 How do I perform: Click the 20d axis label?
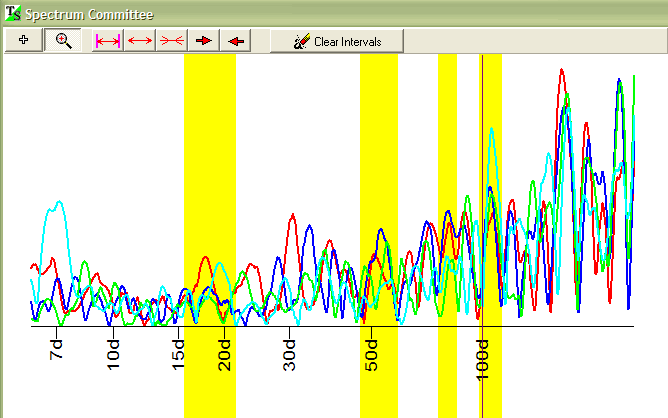(224, 355)
